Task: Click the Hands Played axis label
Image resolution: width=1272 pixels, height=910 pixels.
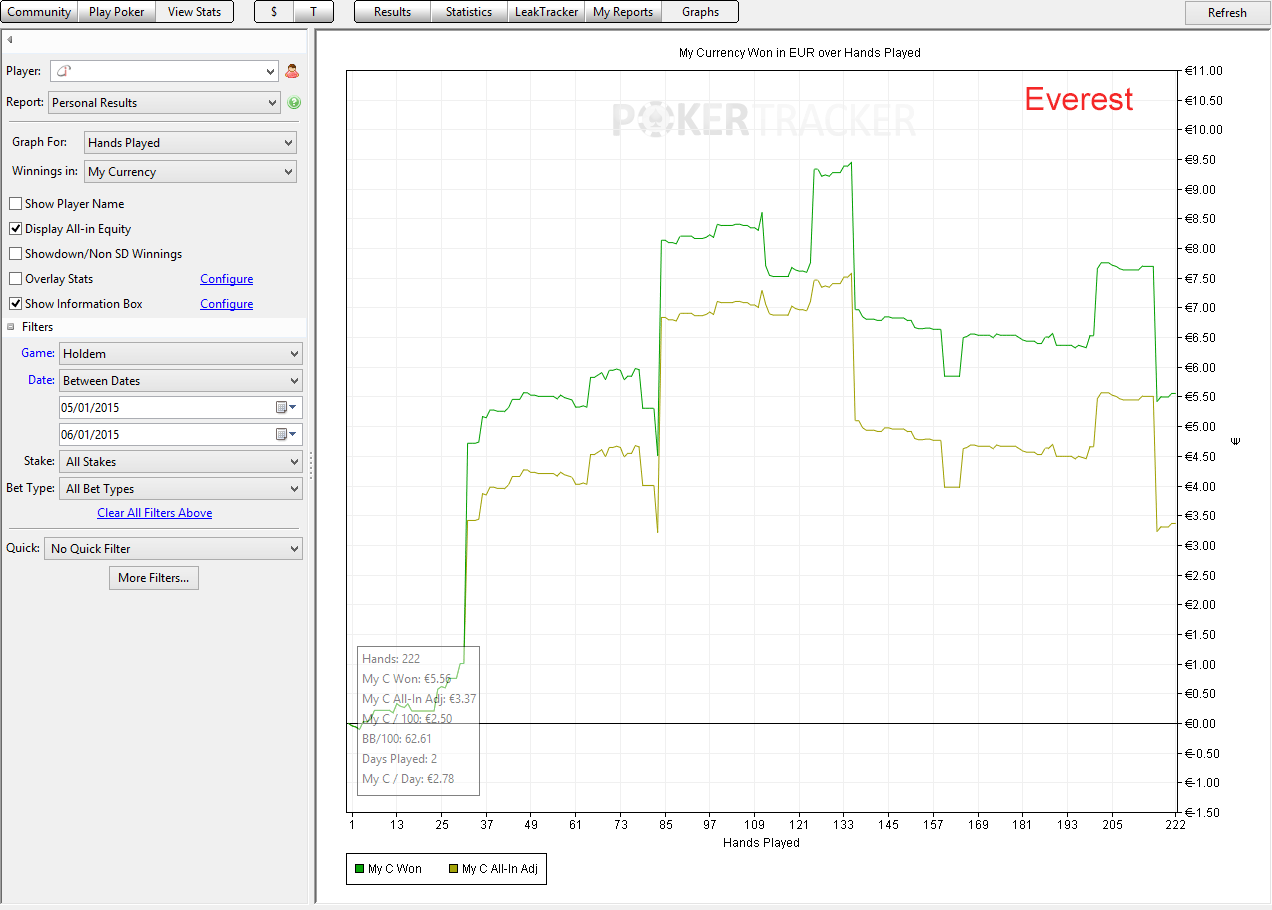Action: tap(761, 843)
